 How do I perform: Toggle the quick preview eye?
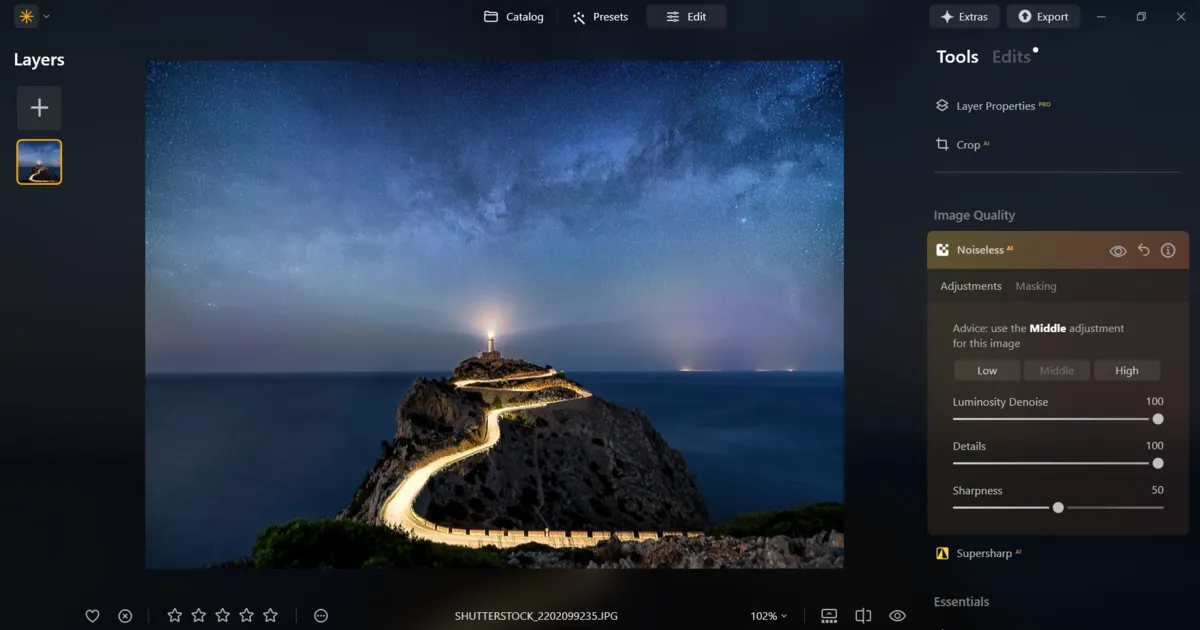click(896, 616)
